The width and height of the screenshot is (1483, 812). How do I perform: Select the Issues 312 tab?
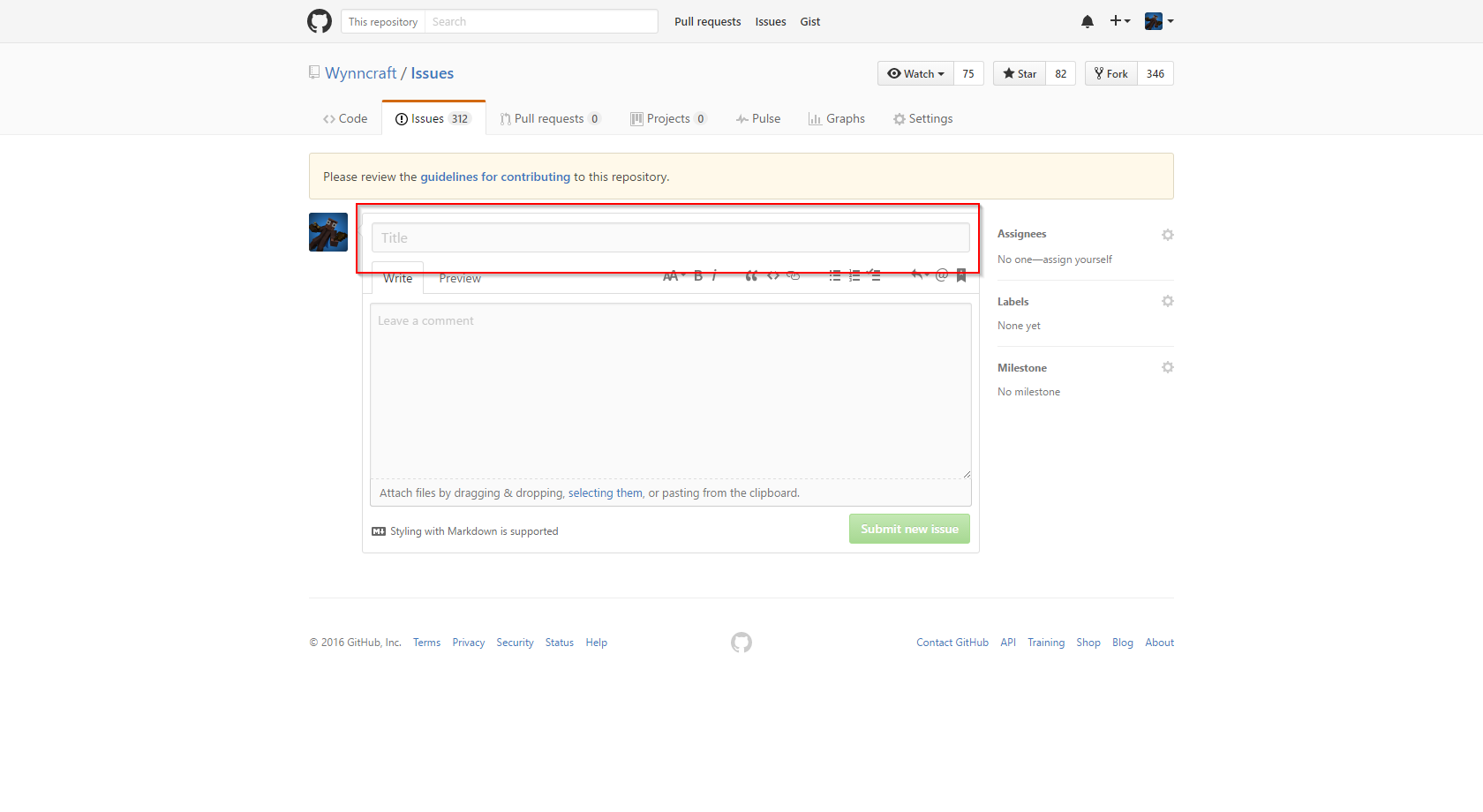tap(433, 118)
